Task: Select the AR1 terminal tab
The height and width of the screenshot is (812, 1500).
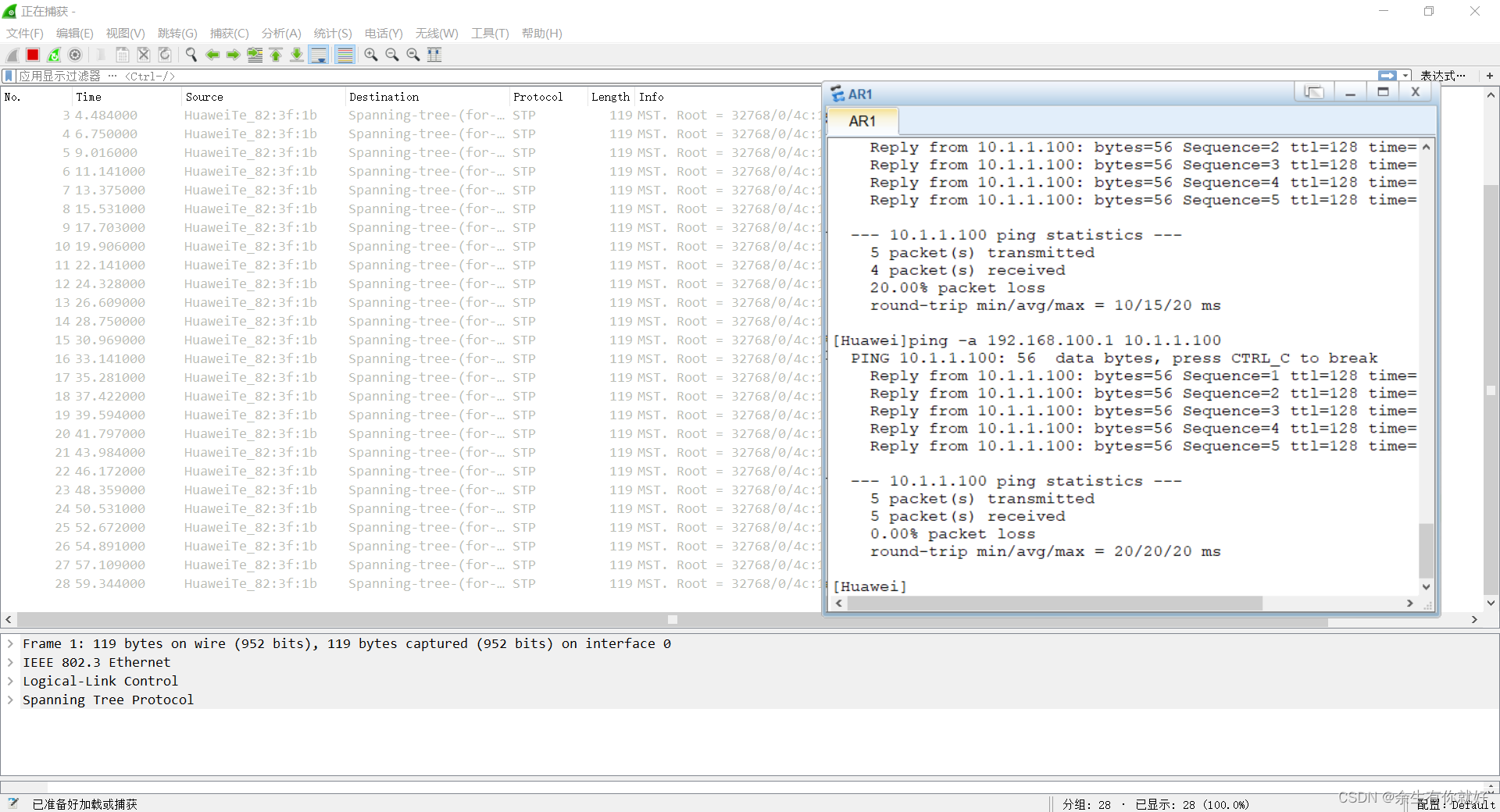Action: (863, 121)
